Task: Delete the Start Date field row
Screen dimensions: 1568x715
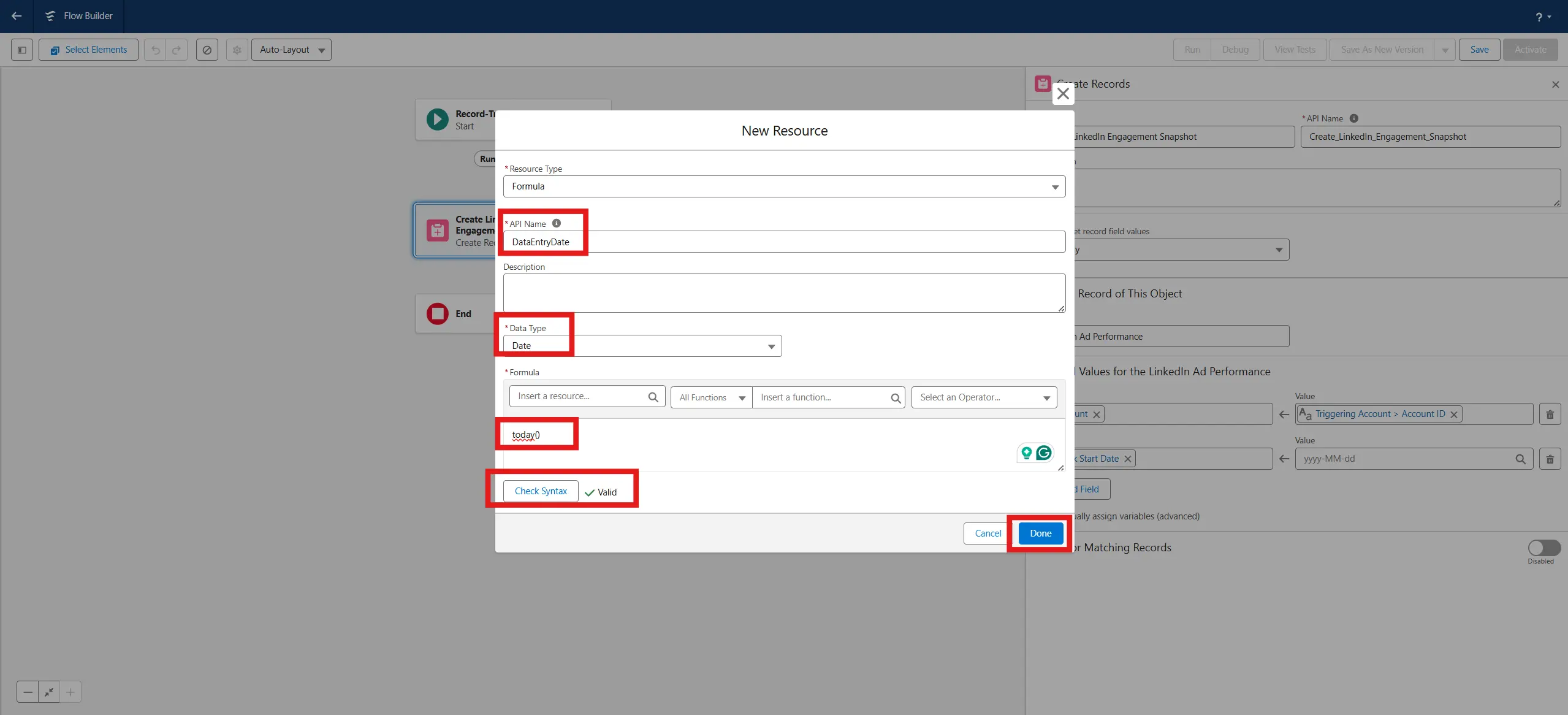Action: coord(1550,459)
